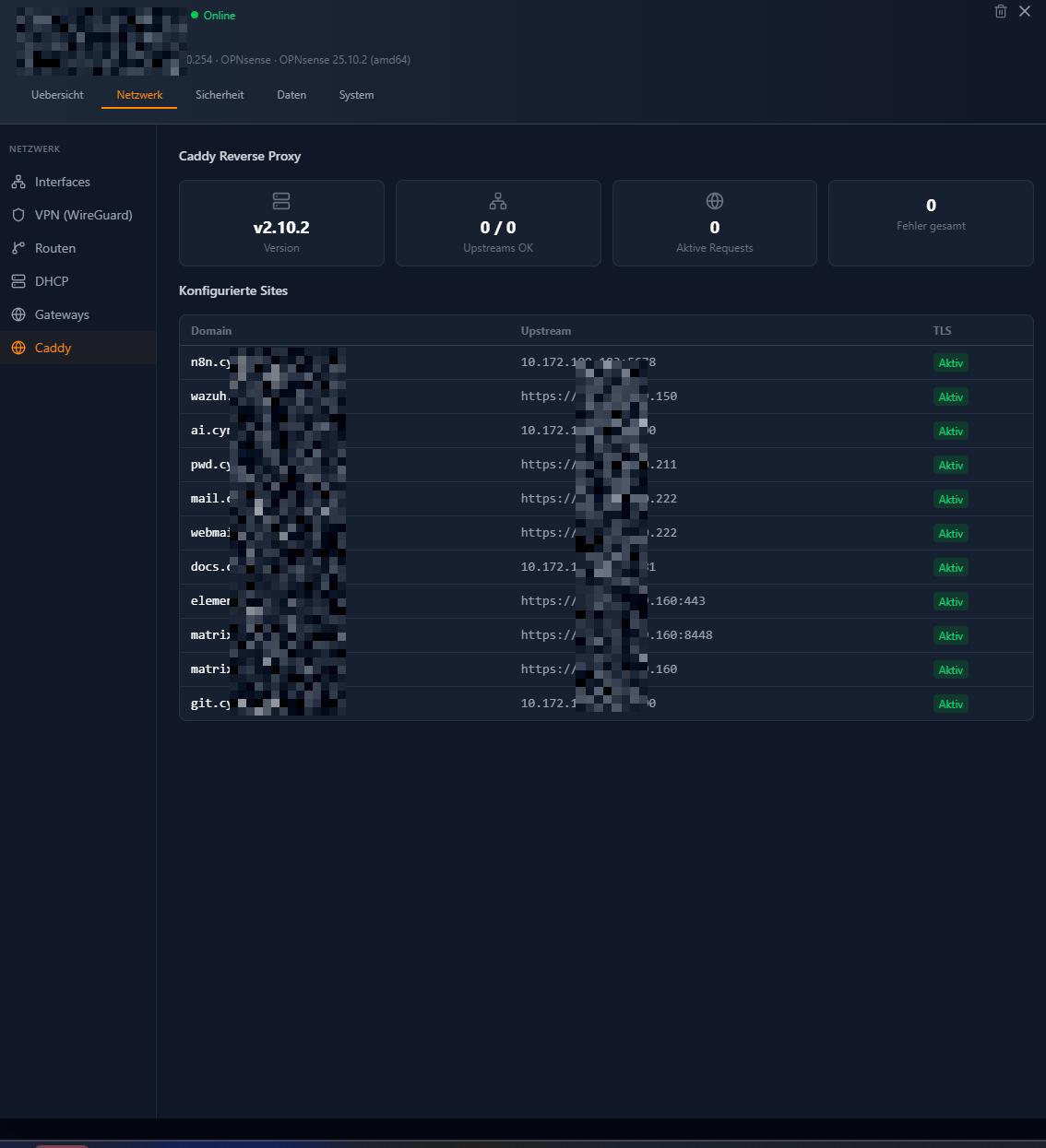Go to the Daten tab
The width and height of the screenshot is (1046, 1148).
pos(291,95)
